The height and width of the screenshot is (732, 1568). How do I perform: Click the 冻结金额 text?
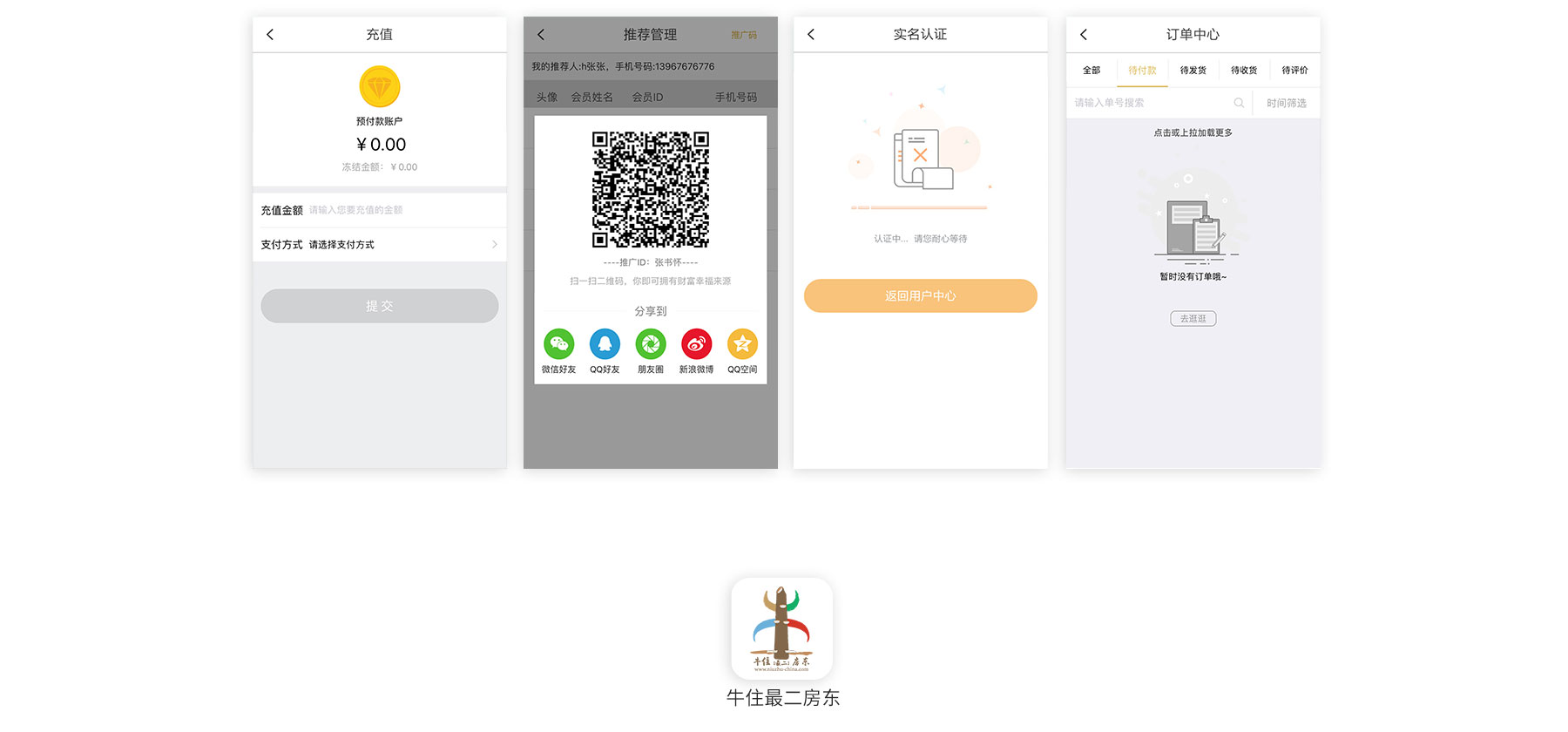click(x=380, y=167)
